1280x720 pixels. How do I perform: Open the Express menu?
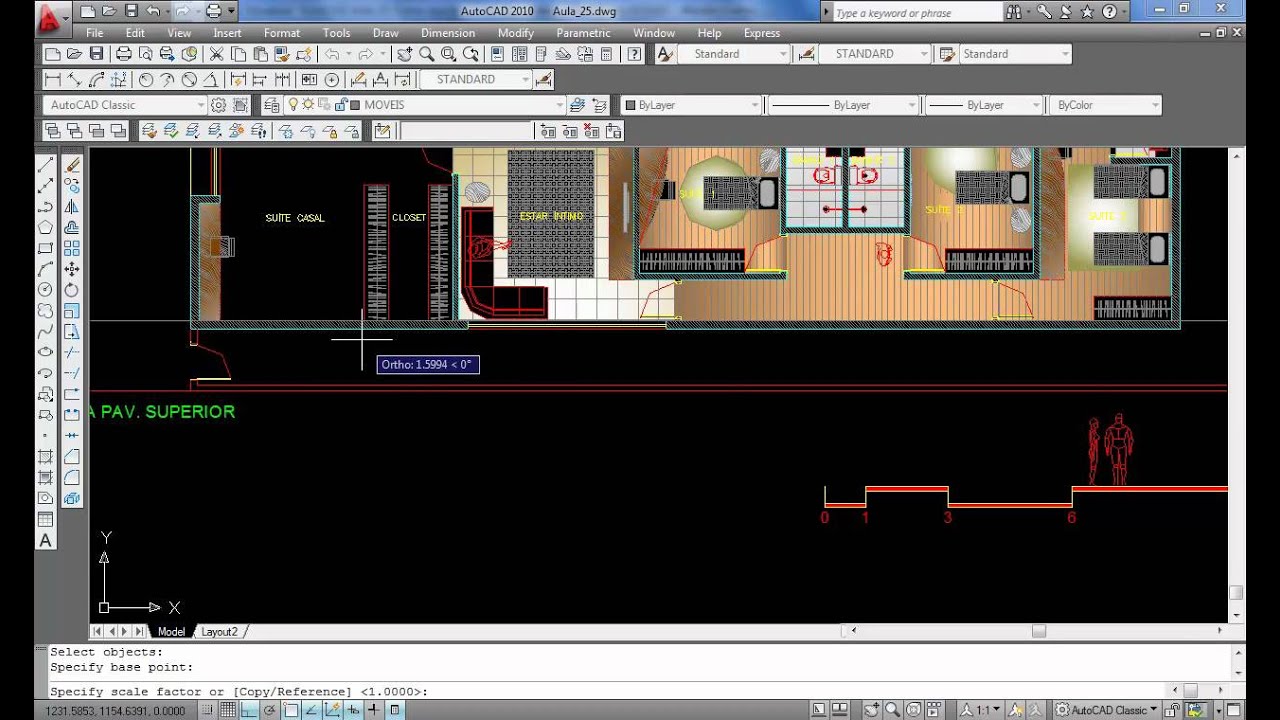(762, 33)
